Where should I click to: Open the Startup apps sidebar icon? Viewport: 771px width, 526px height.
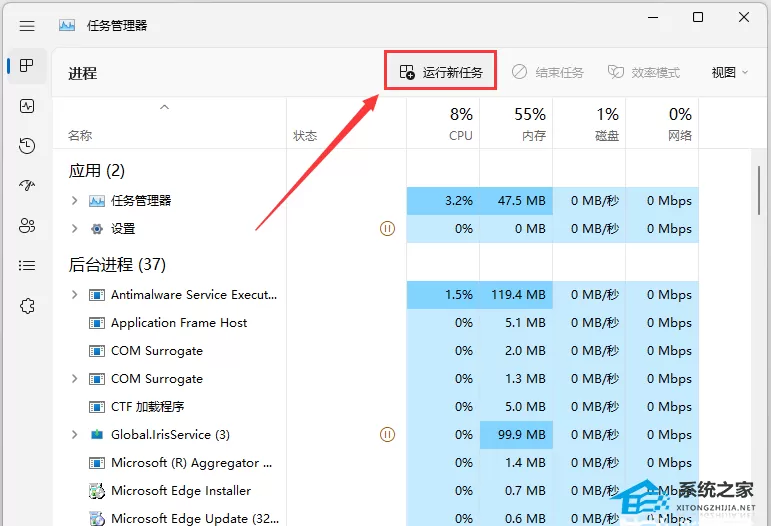(x=27, y=185)
